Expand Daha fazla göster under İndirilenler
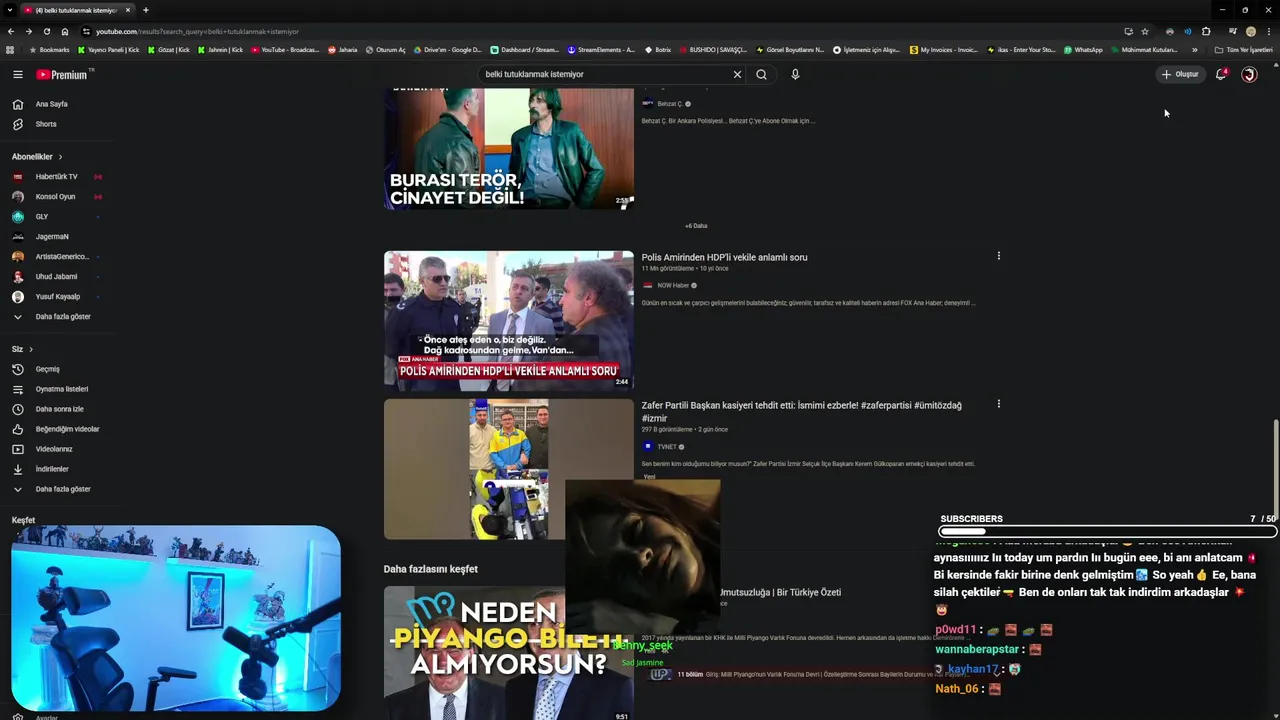 [62, 489]
